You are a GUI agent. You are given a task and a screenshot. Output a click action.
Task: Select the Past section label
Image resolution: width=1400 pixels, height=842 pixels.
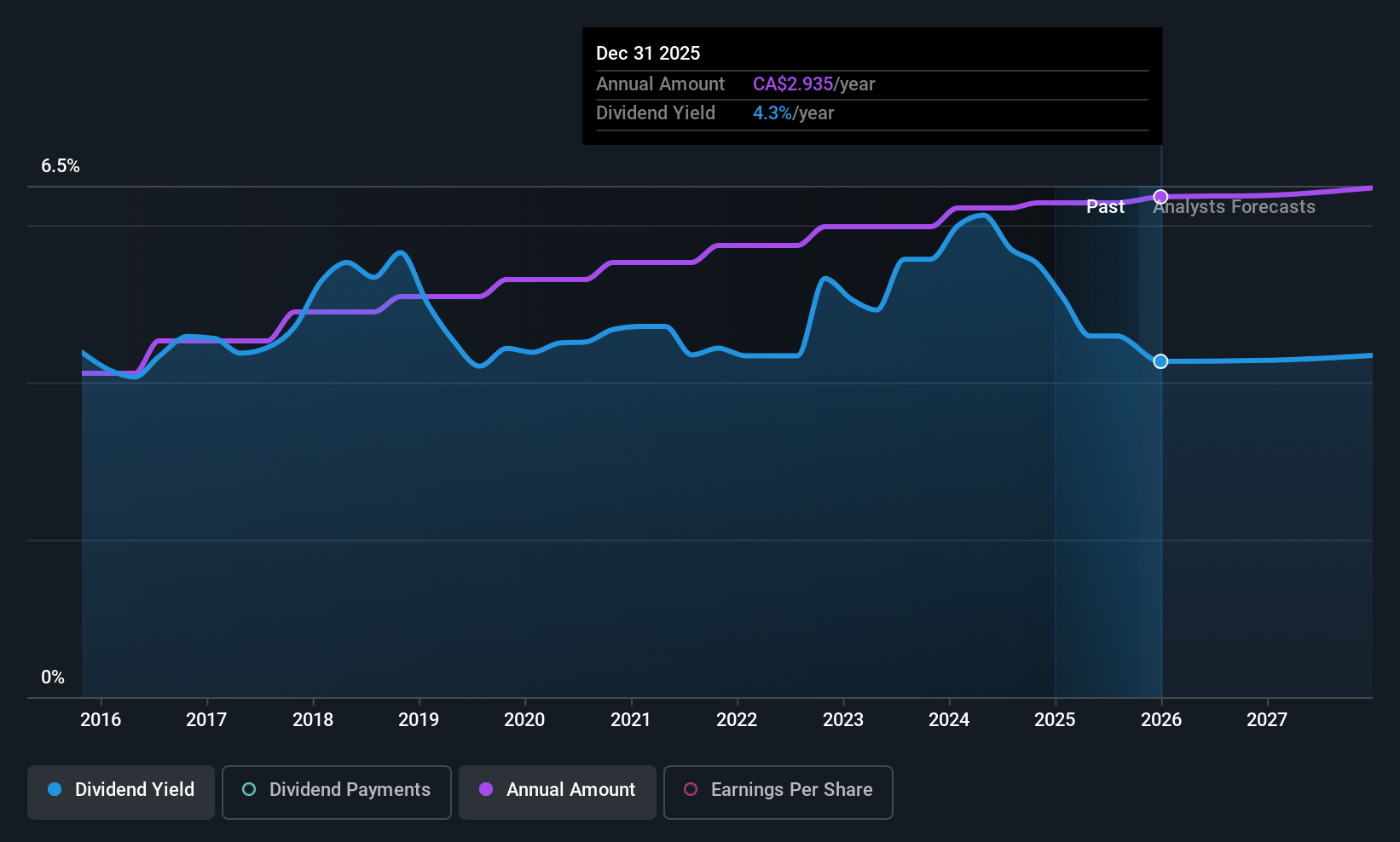(1105, 206)
